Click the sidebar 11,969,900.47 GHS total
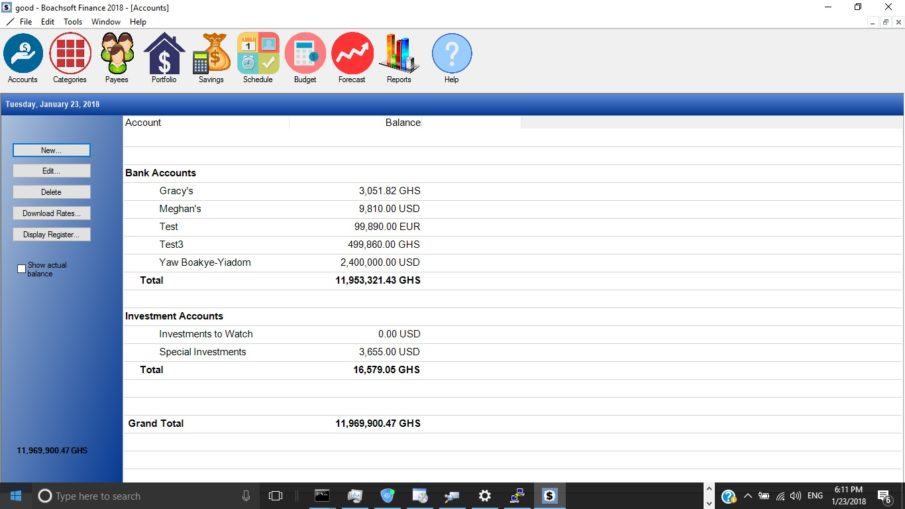Screen dimensions: 905x509 click(52, 451)
